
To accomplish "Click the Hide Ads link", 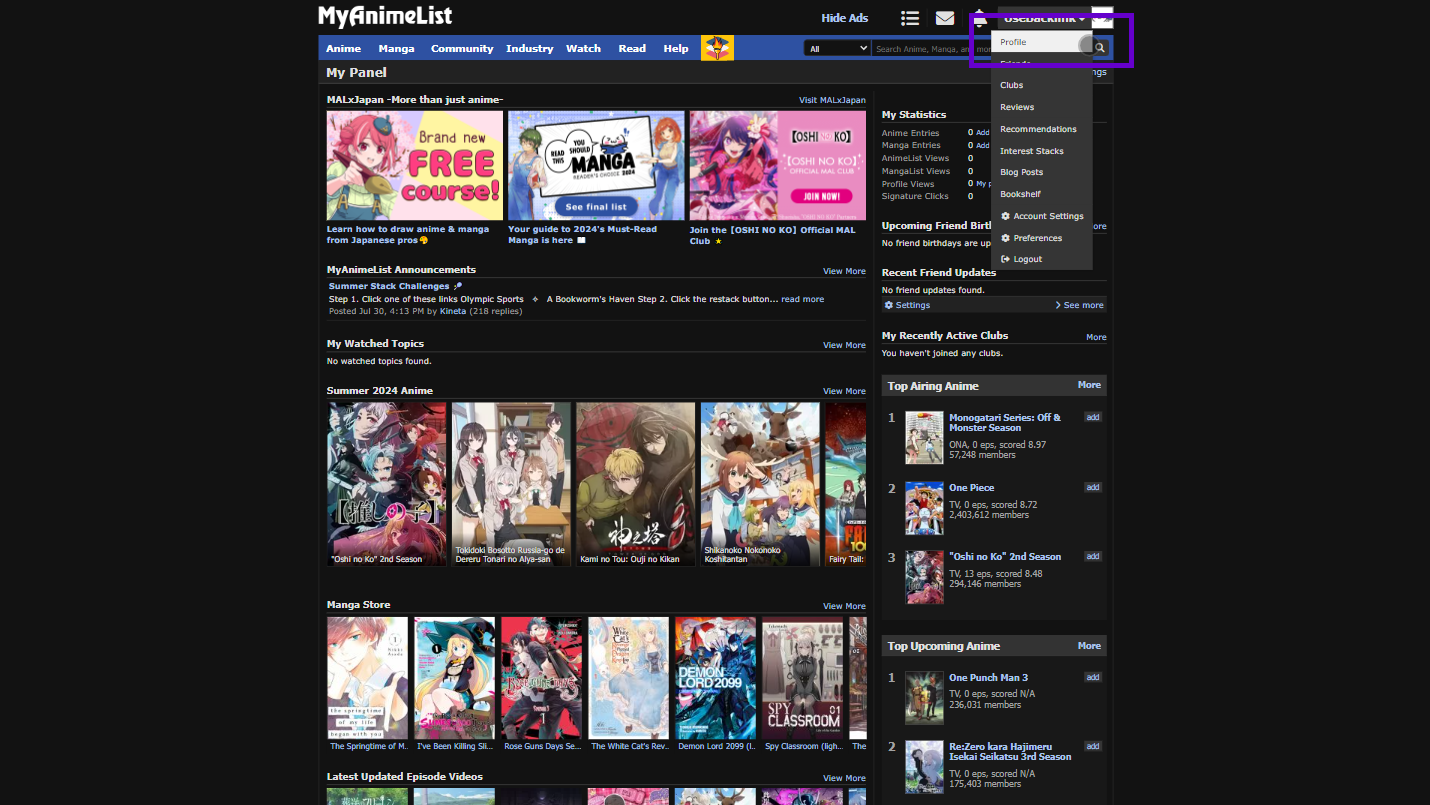I will 845,17.
